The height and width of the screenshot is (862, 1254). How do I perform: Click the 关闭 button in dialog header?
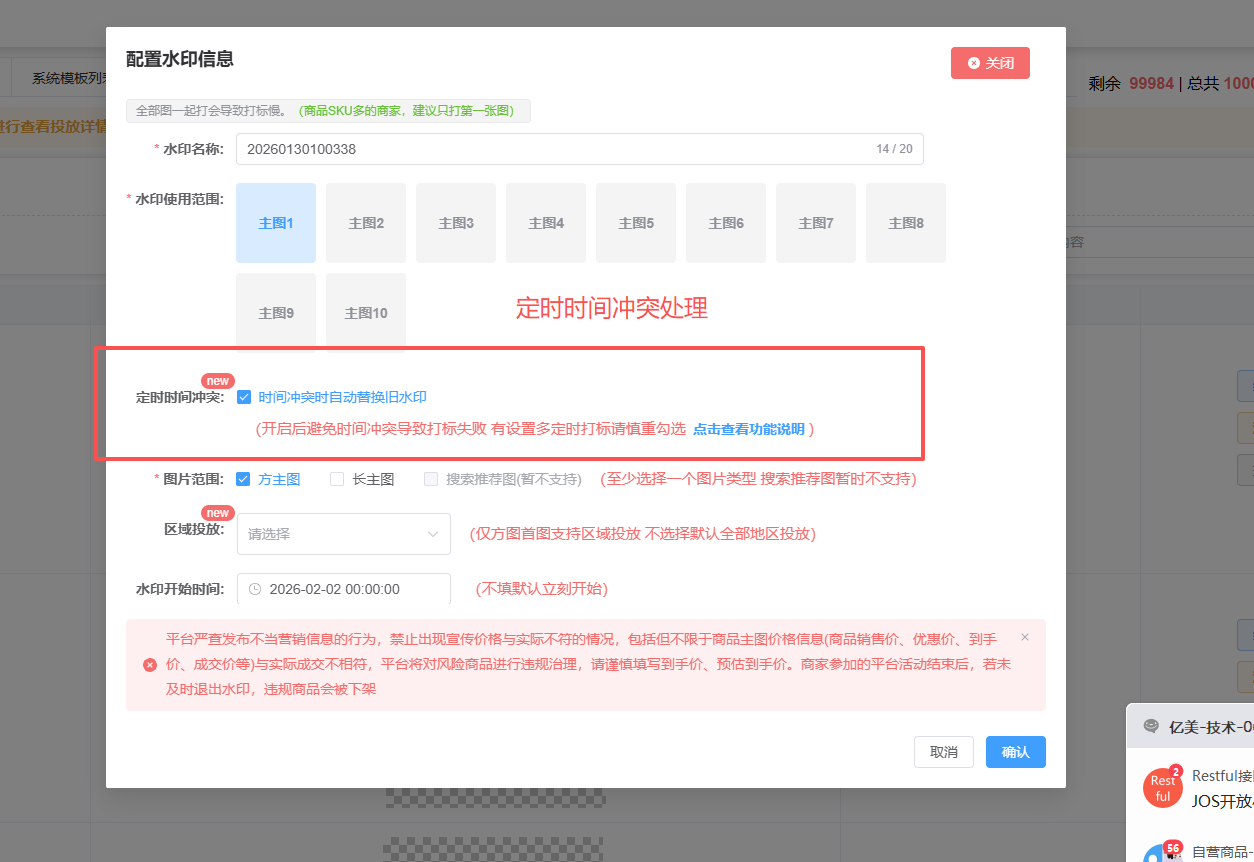990,63
